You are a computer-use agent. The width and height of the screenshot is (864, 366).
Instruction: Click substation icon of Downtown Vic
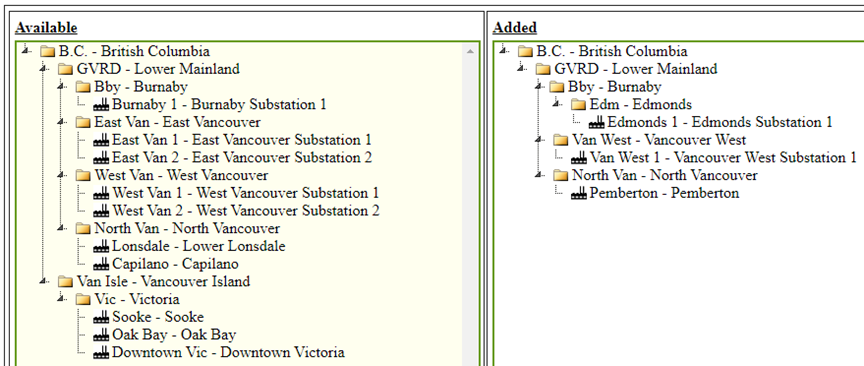coord(101,353)
